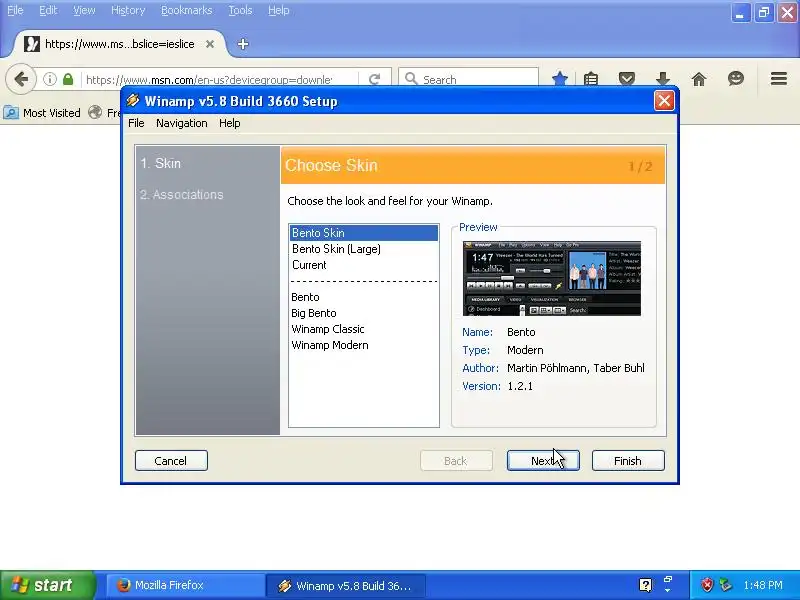Viewport: 800px width, 600px height.
Task: Open the Firefox View menu
Action: coord(84,10)
